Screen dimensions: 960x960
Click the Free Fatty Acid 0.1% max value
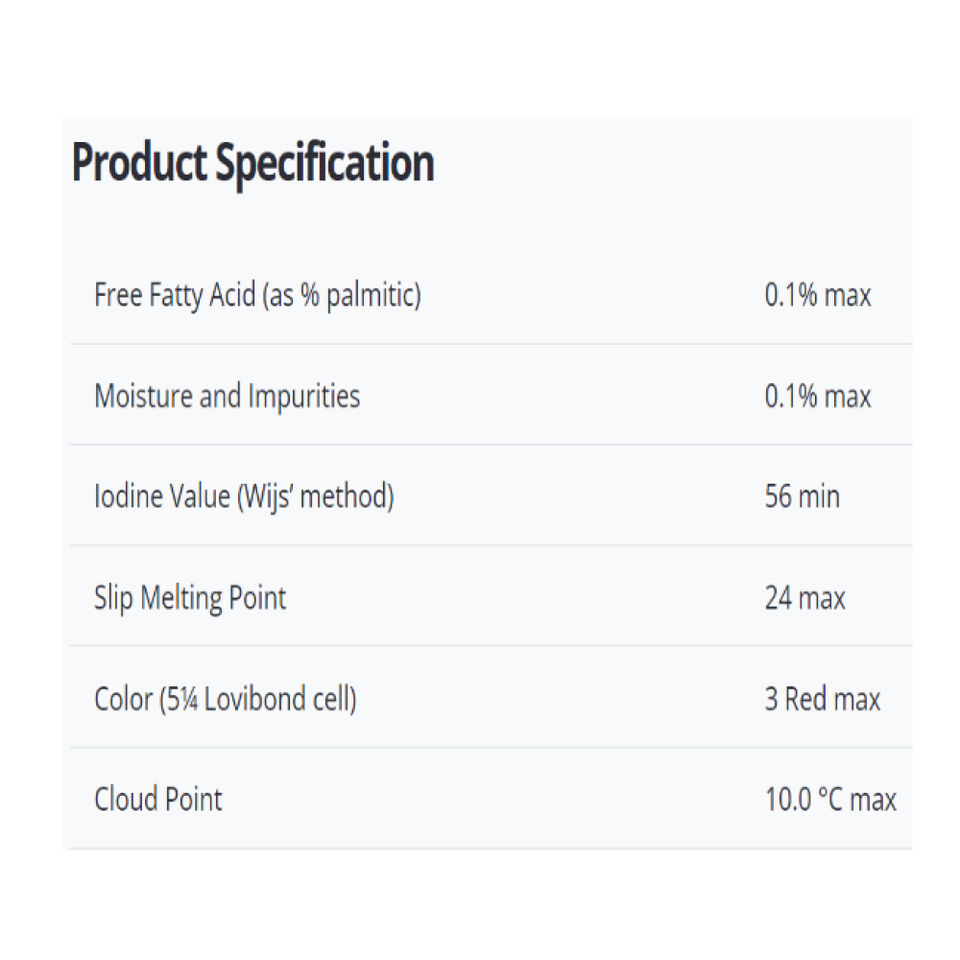(817, 295)
